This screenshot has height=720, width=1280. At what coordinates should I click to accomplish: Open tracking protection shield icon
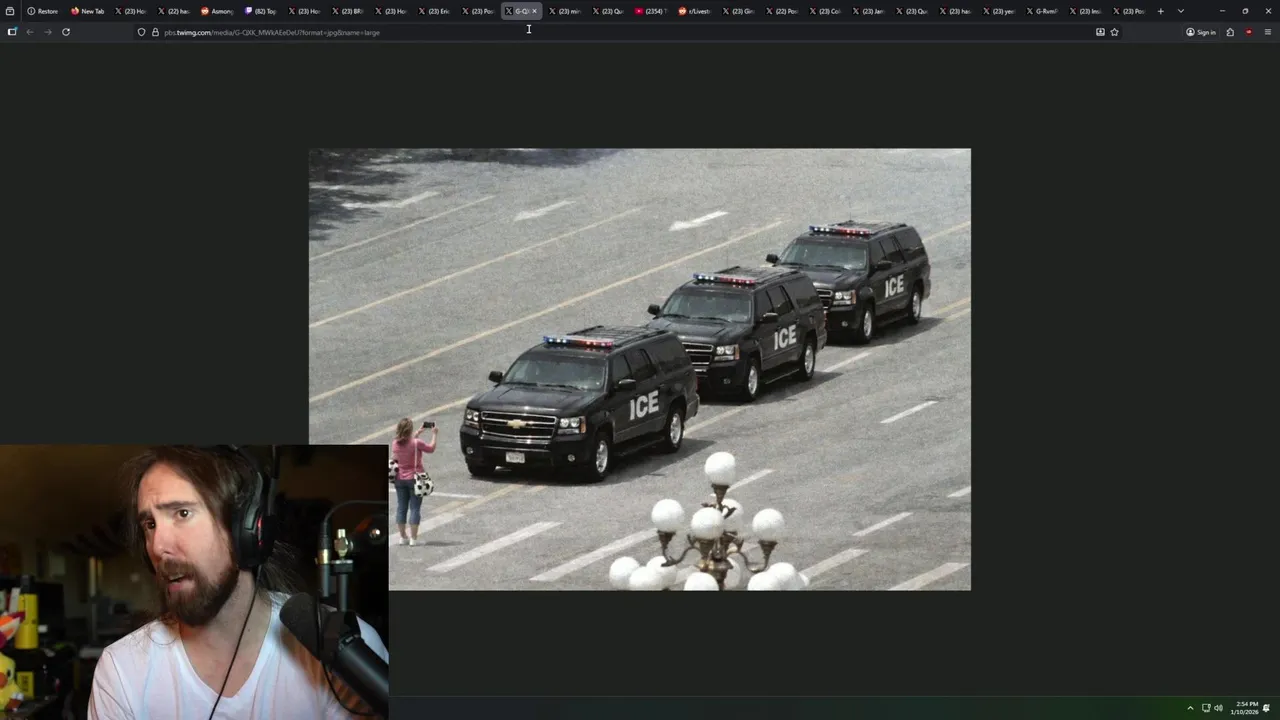(x=141, y=32)
